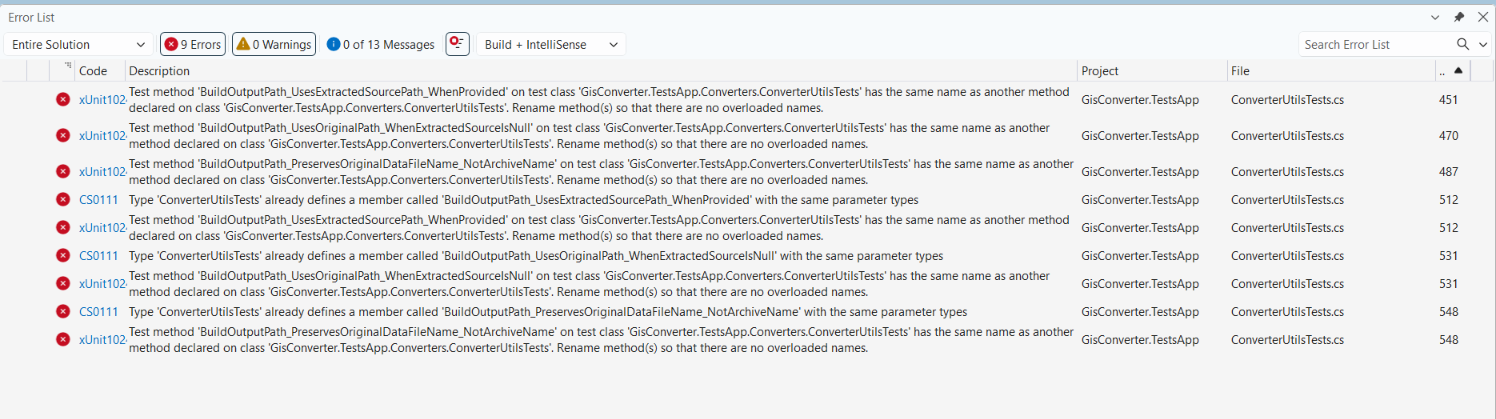This screenshot has height=419, width=1496.
Task: Open the xUnit1024 code link for line 512
Action: click(x=102, y=228)
